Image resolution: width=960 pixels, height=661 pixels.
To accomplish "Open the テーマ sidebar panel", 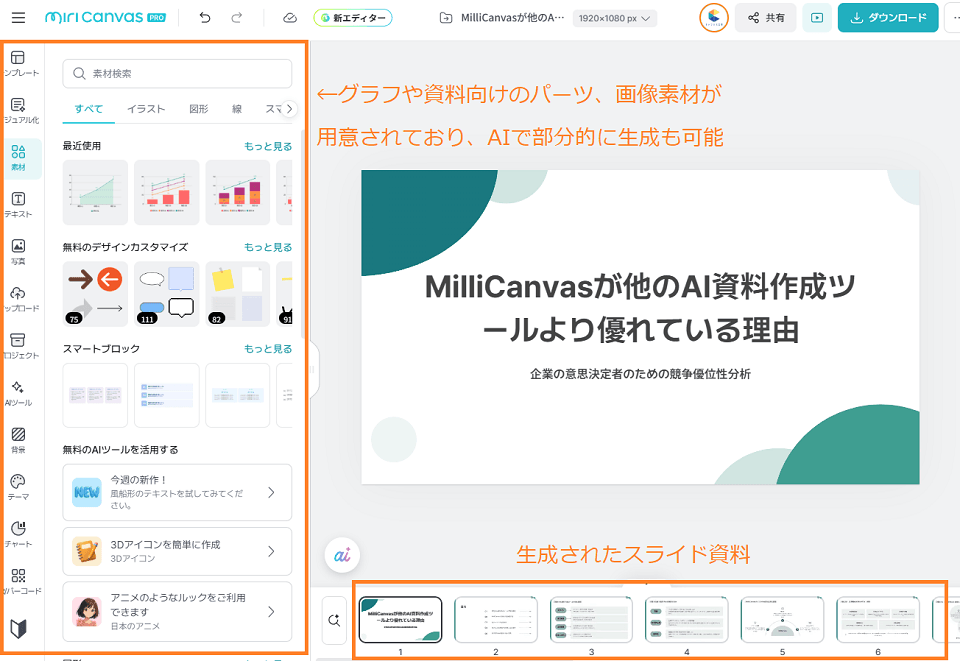I will (18, 488).
